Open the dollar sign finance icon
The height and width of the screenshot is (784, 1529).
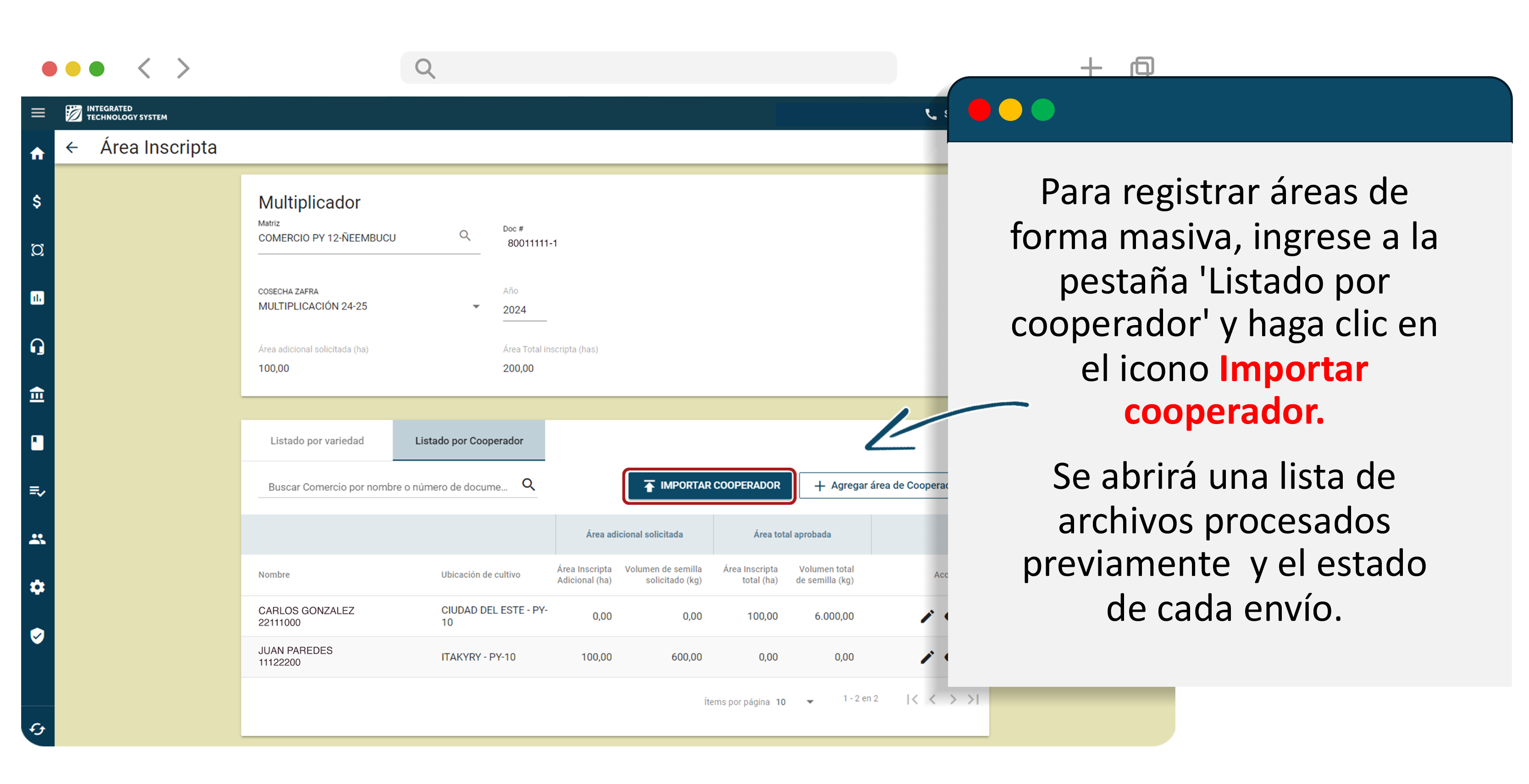coord(38,202)
